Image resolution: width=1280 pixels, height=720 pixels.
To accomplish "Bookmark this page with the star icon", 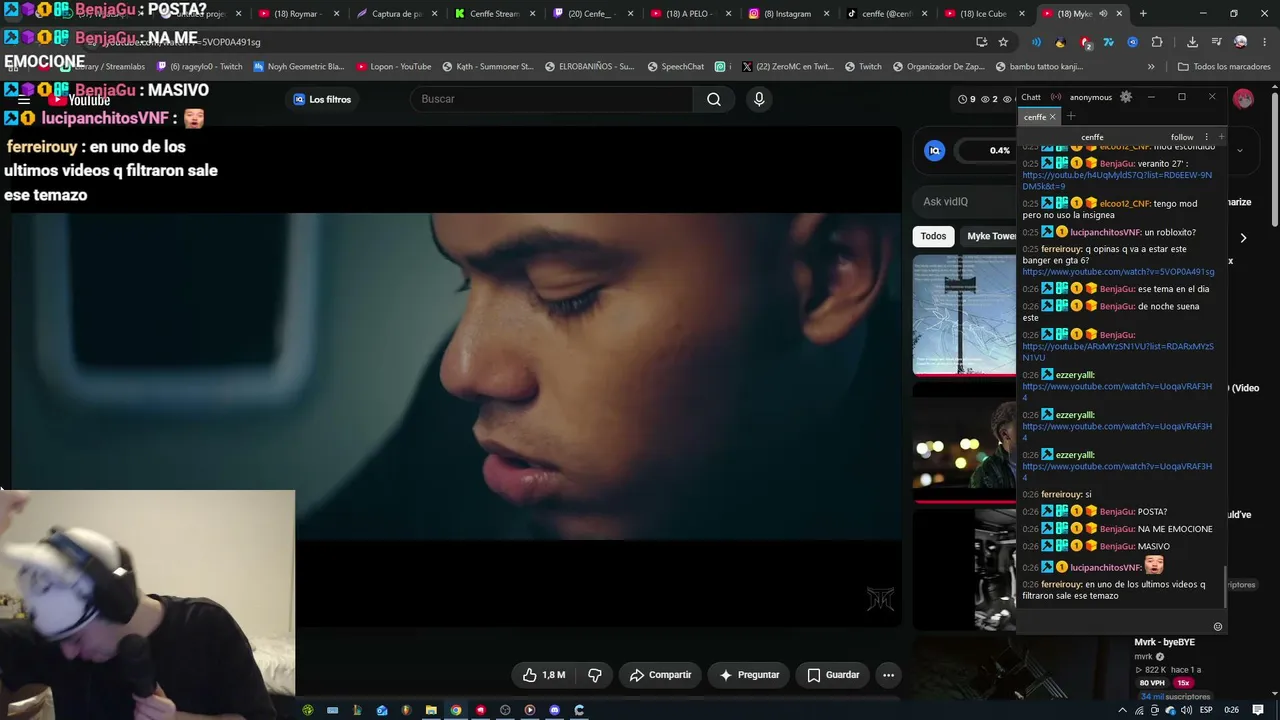I will pos(1003,42).
